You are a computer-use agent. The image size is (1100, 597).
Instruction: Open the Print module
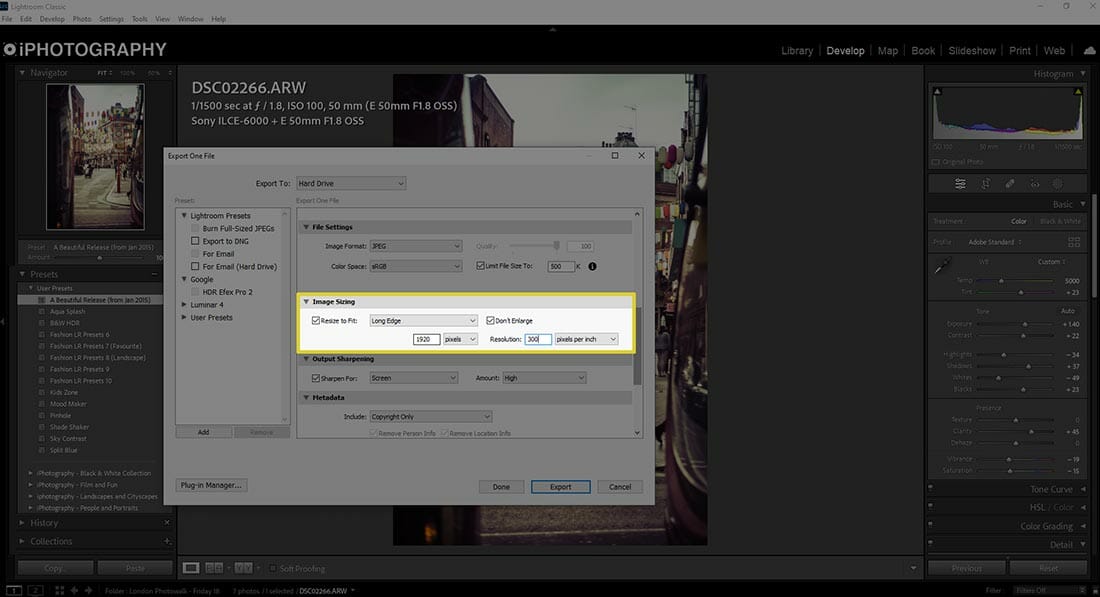click(x=1019, y=51)
